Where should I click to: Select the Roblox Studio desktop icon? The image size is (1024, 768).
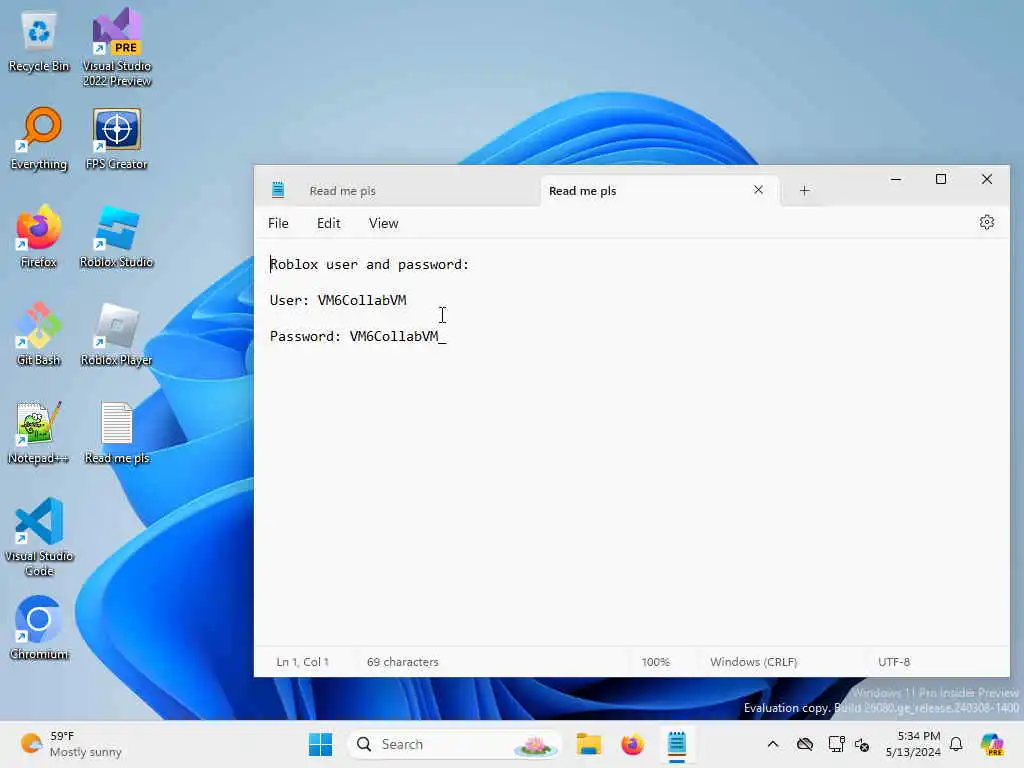[x=116, y=236]
